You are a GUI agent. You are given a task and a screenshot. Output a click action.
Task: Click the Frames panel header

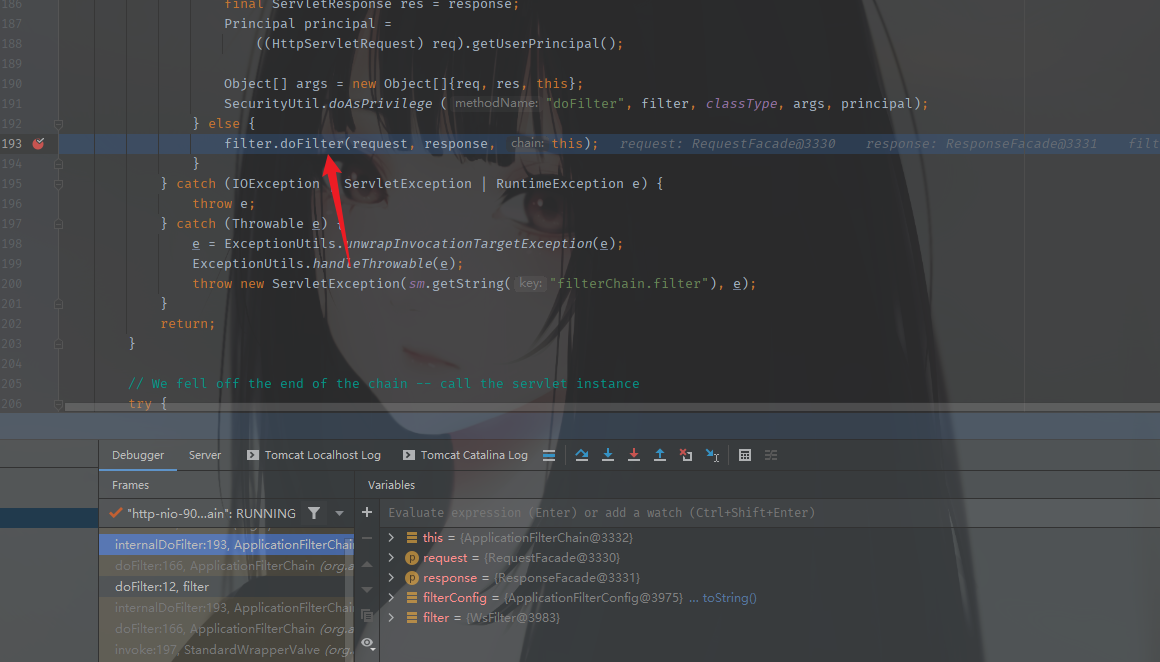(131, 485)
